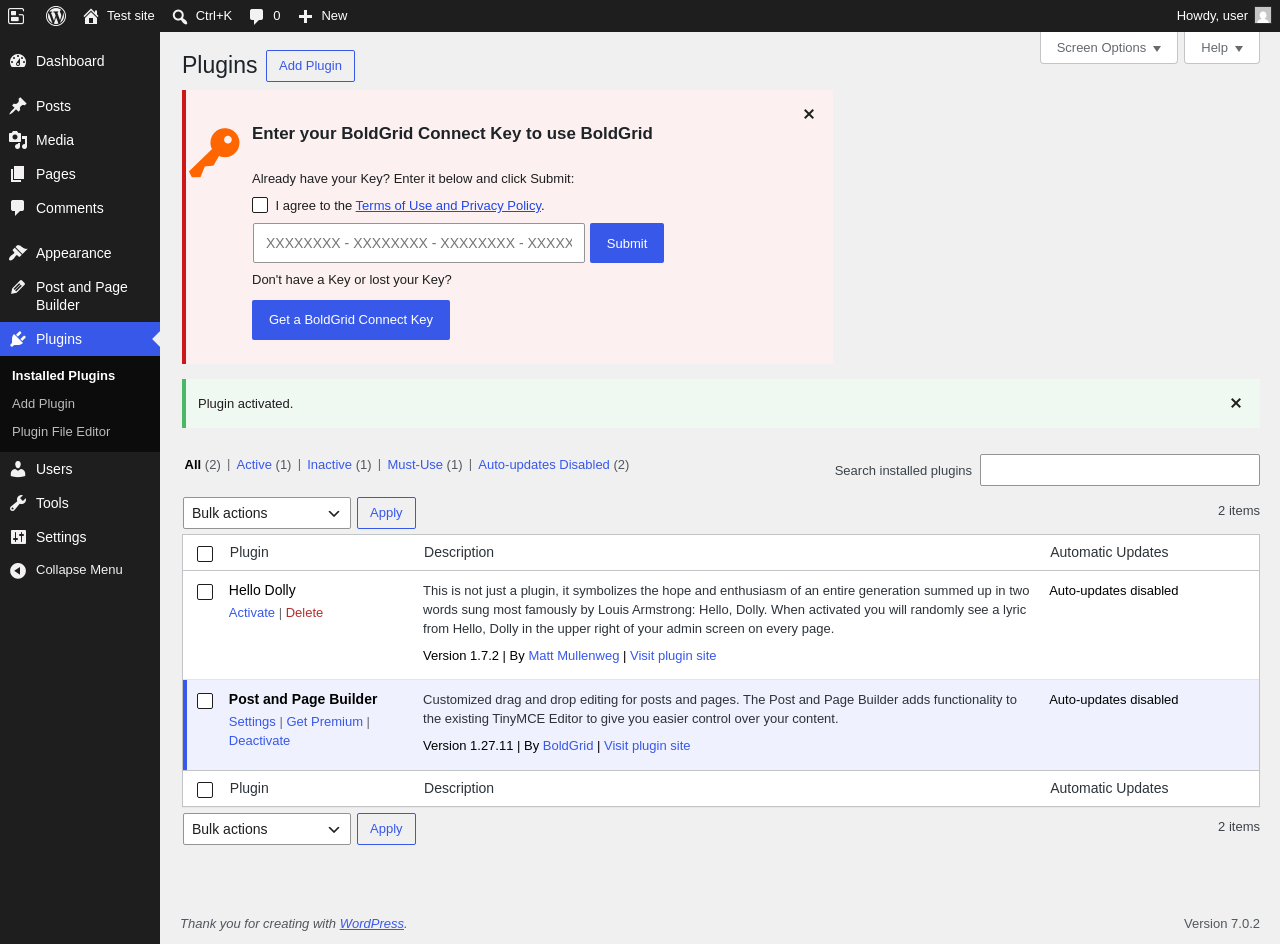1280x944 pixels.
Task: Open Post and Page Builder Settings link
Action: click(x=252, y=722)
